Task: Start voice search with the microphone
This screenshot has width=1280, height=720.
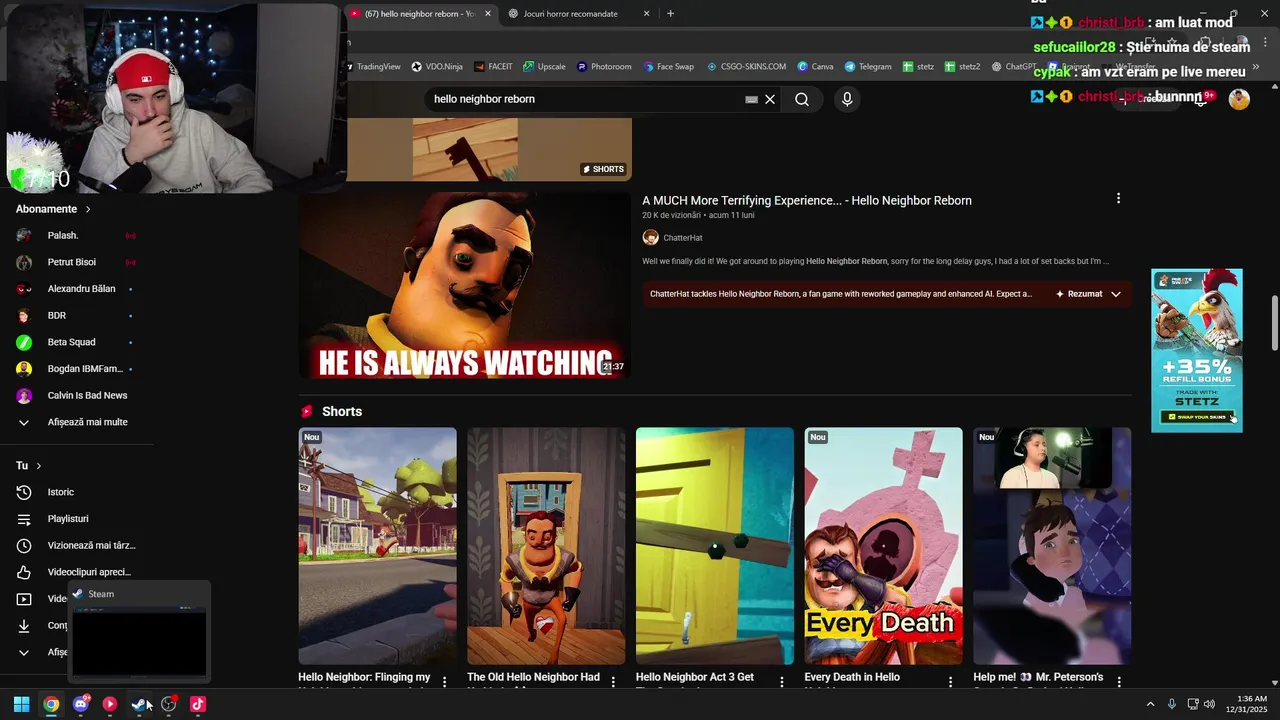Action: (x=847, y=99)
